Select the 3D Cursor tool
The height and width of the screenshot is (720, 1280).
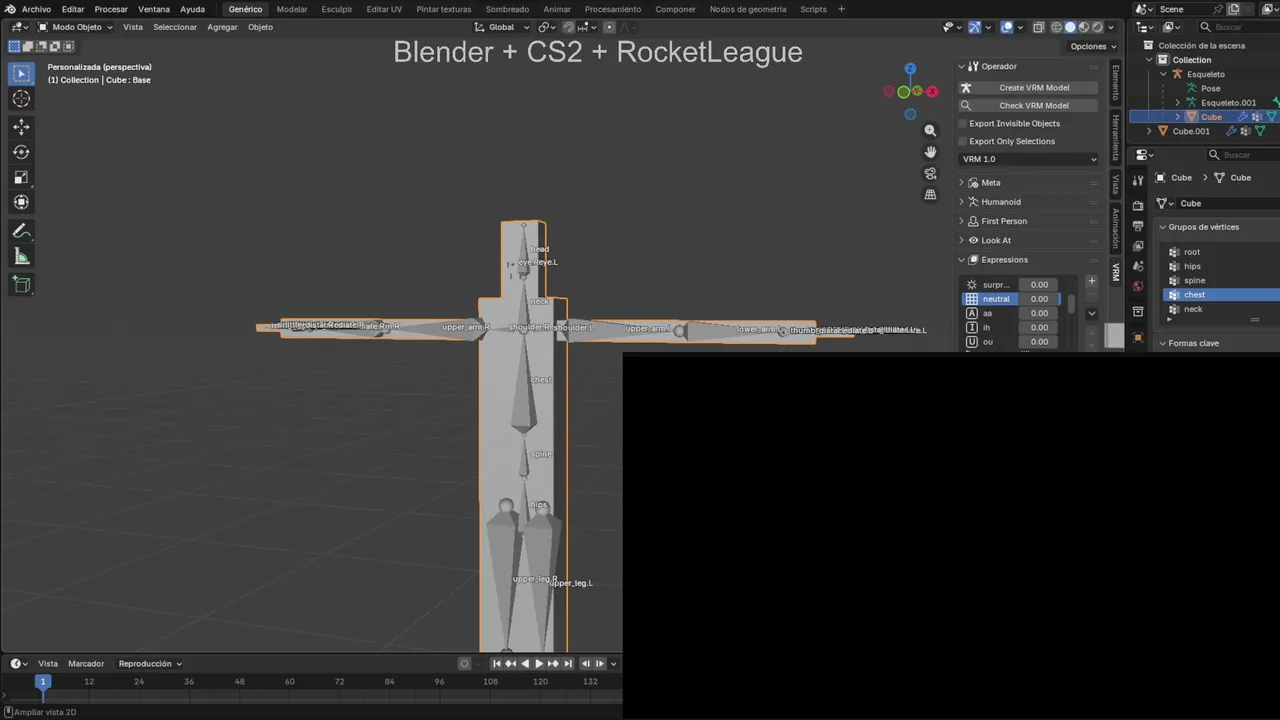pyautogui.click(x=21, y=99)
